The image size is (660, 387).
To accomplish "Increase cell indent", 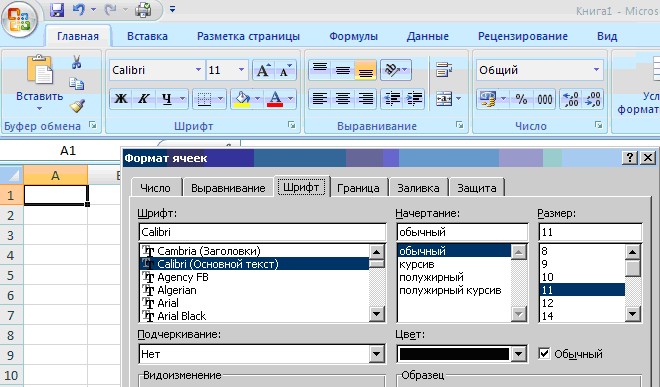I will click(414, 99).
